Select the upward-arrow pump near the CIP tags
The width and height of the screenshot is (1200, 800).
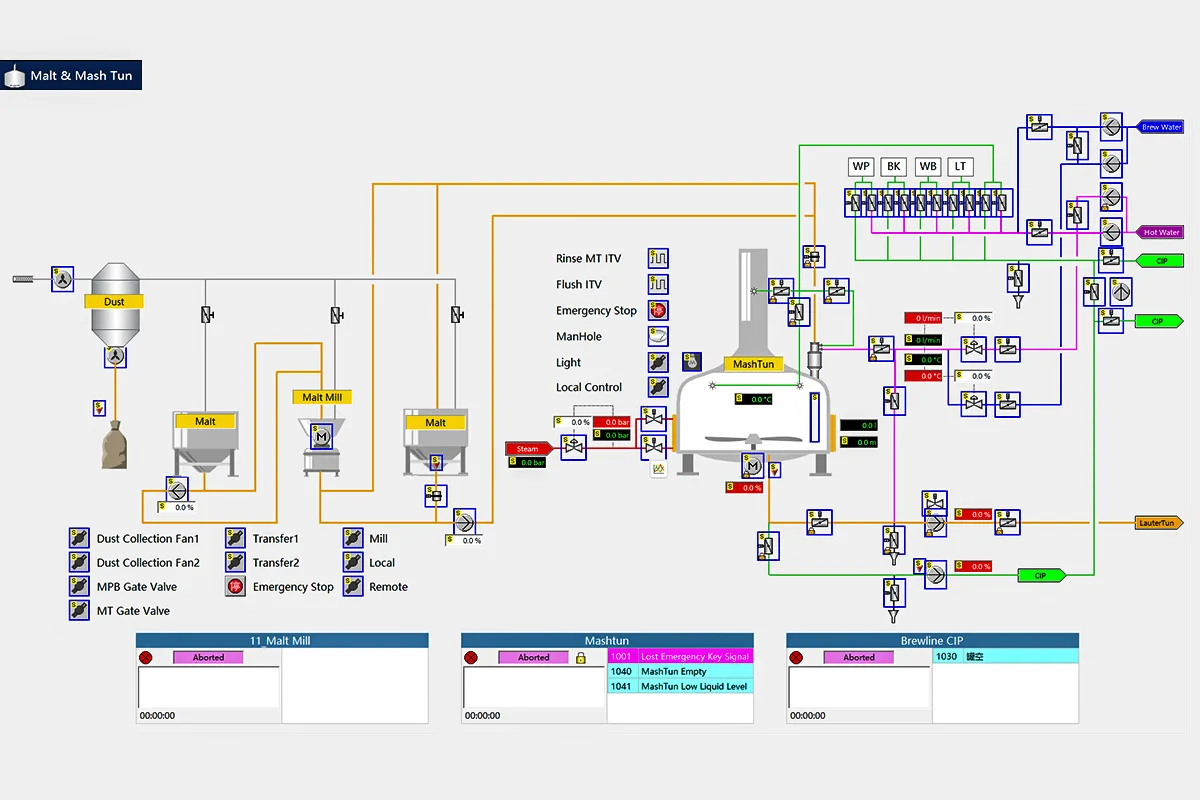click(x=1121, y=291)
